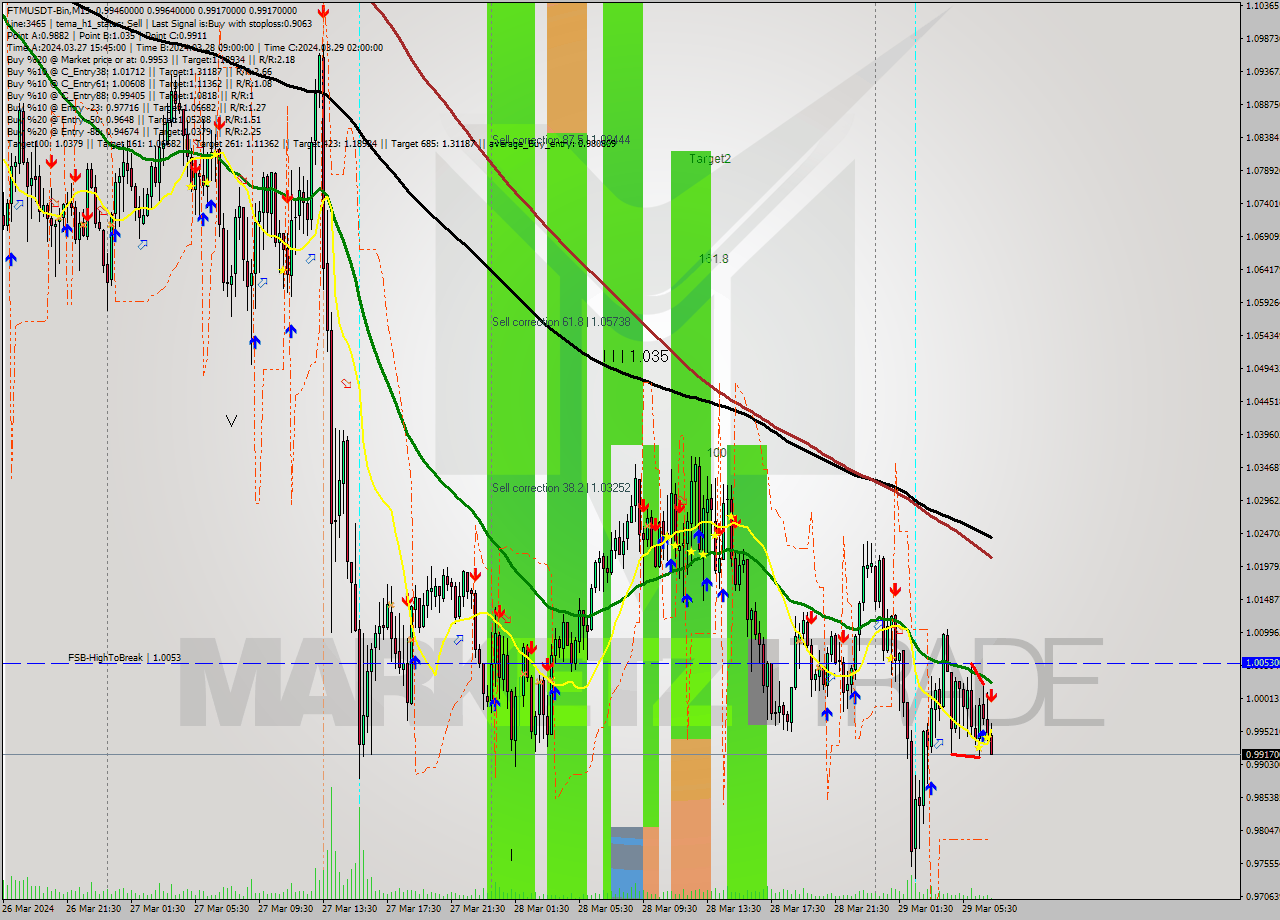The image size is (1280, 920).
Task: Click the 'Sell correction 61.8 | 1.05738' label
Action: tap(561, 322)
